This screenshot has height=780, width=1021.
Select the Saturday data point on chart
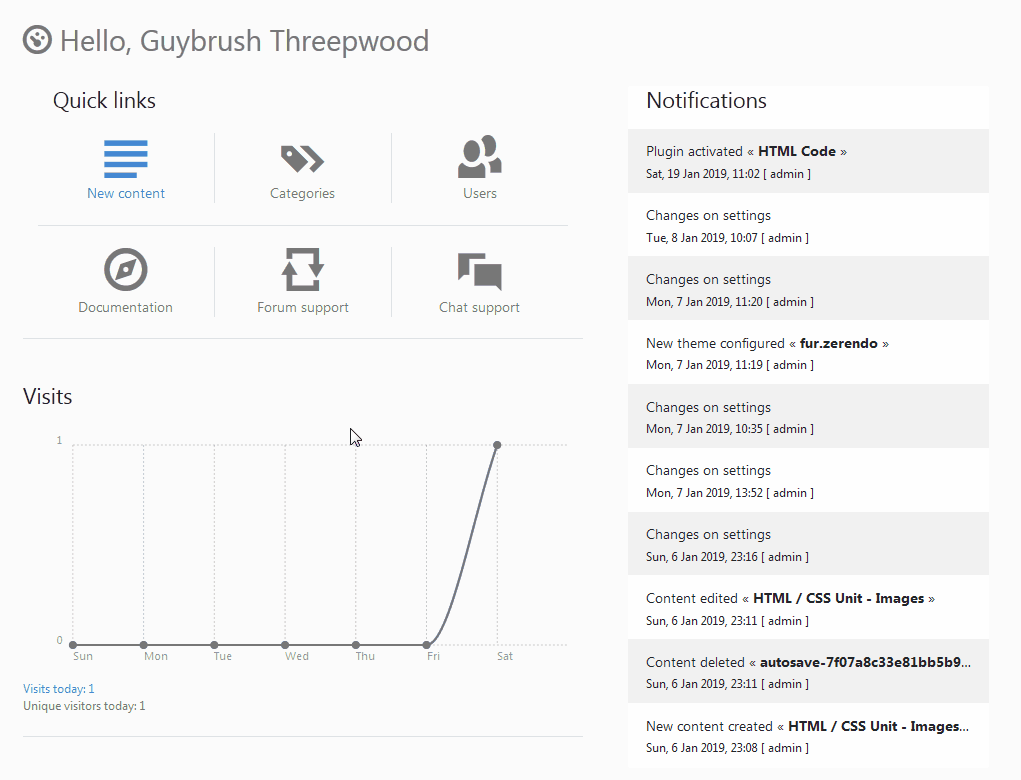497,445
